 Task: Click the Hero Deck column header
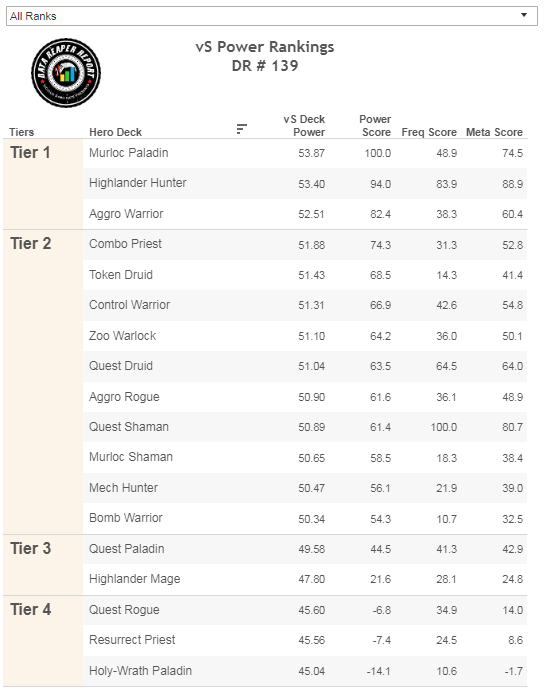click(115, 132)
